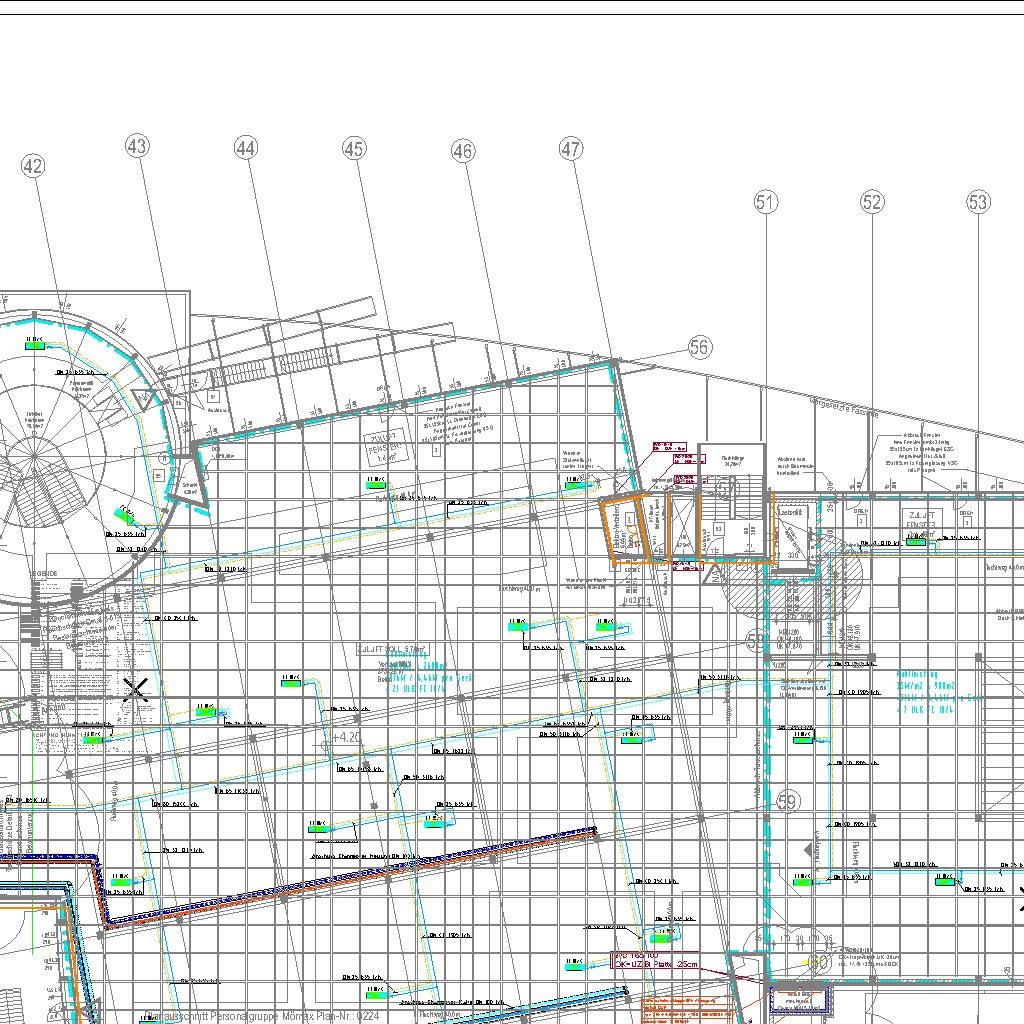Screen dimensions: 1024x1024
Task: Select grid marker 52
Action: tap(872, 202)
